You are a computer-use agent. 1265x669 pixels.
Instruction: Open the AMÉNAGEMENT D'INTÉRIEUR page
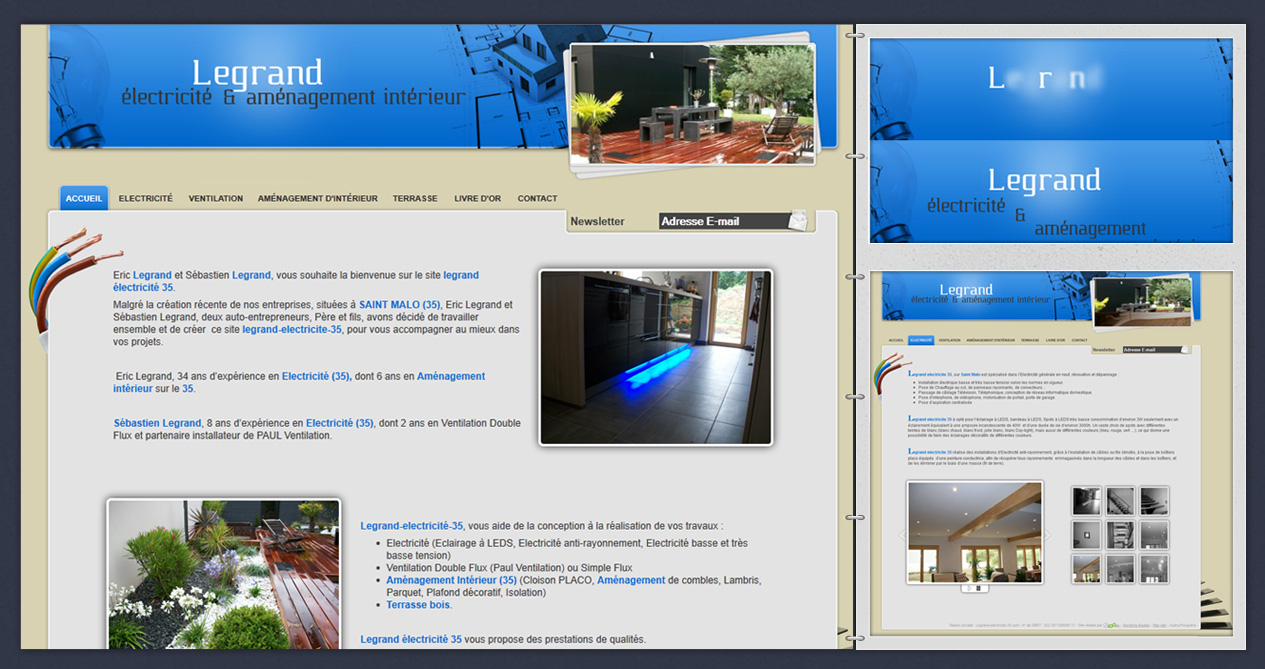(x=317, y=198)
